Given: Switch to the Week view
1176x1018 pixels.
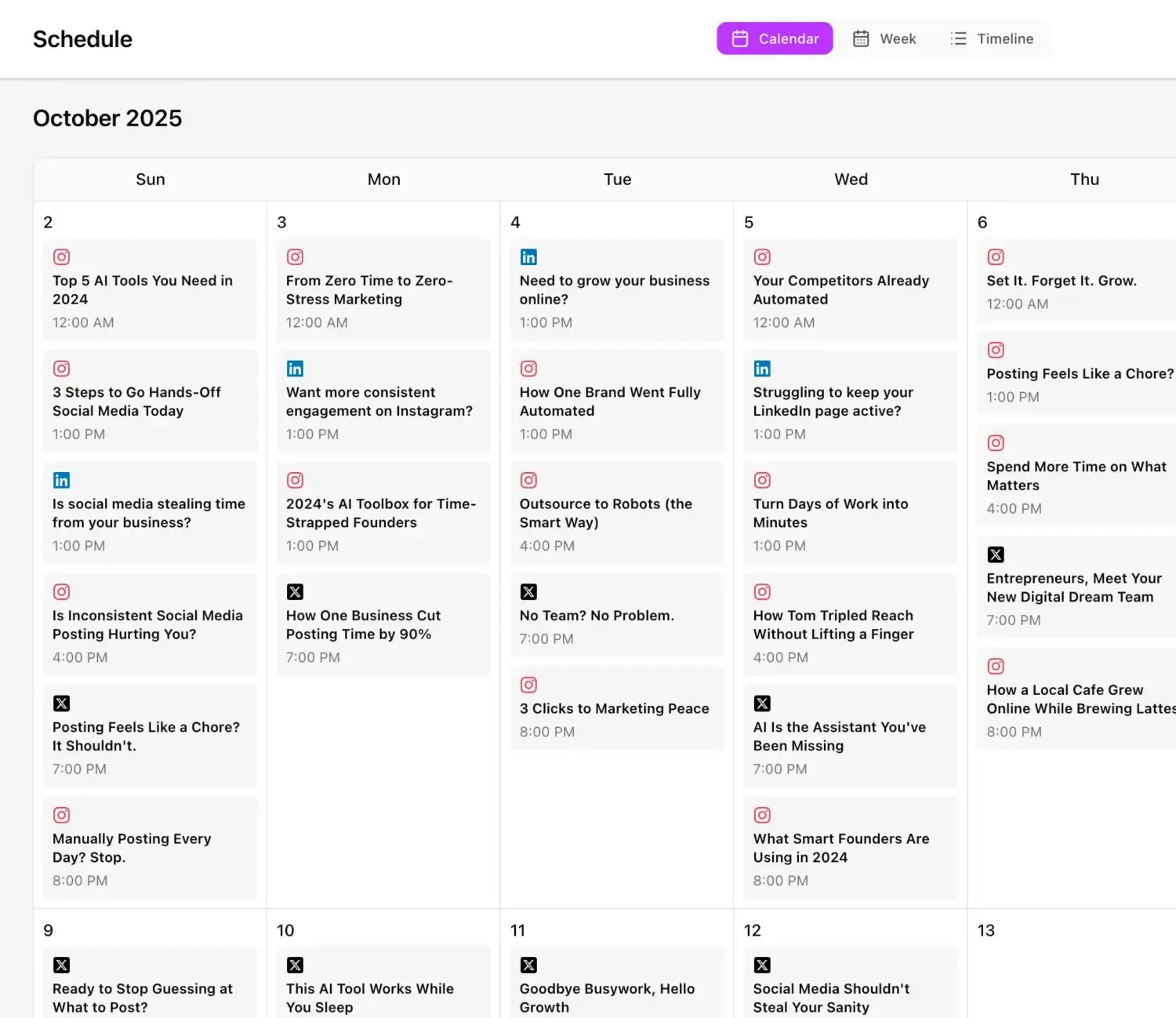Looking at the screenshot, I should click(884, 38).
